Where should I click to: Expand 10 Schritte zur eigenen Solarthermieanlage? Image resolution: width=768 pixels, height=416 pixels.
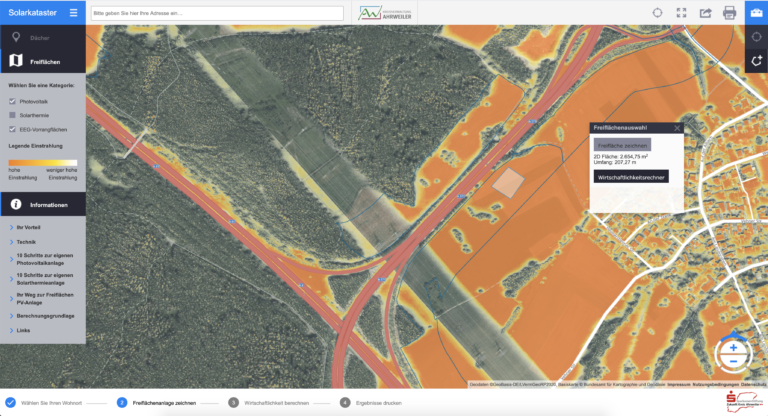[x=43, y=279]
